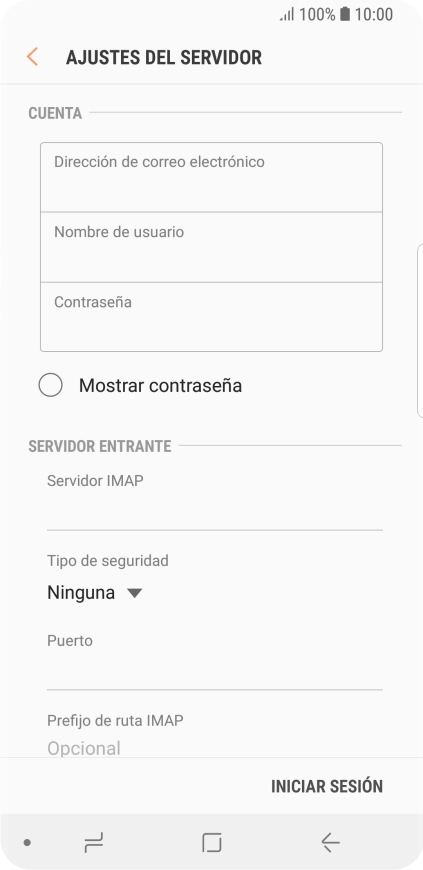
Task: Focus the Nombre de usuario field
Action: coord(212,247)
